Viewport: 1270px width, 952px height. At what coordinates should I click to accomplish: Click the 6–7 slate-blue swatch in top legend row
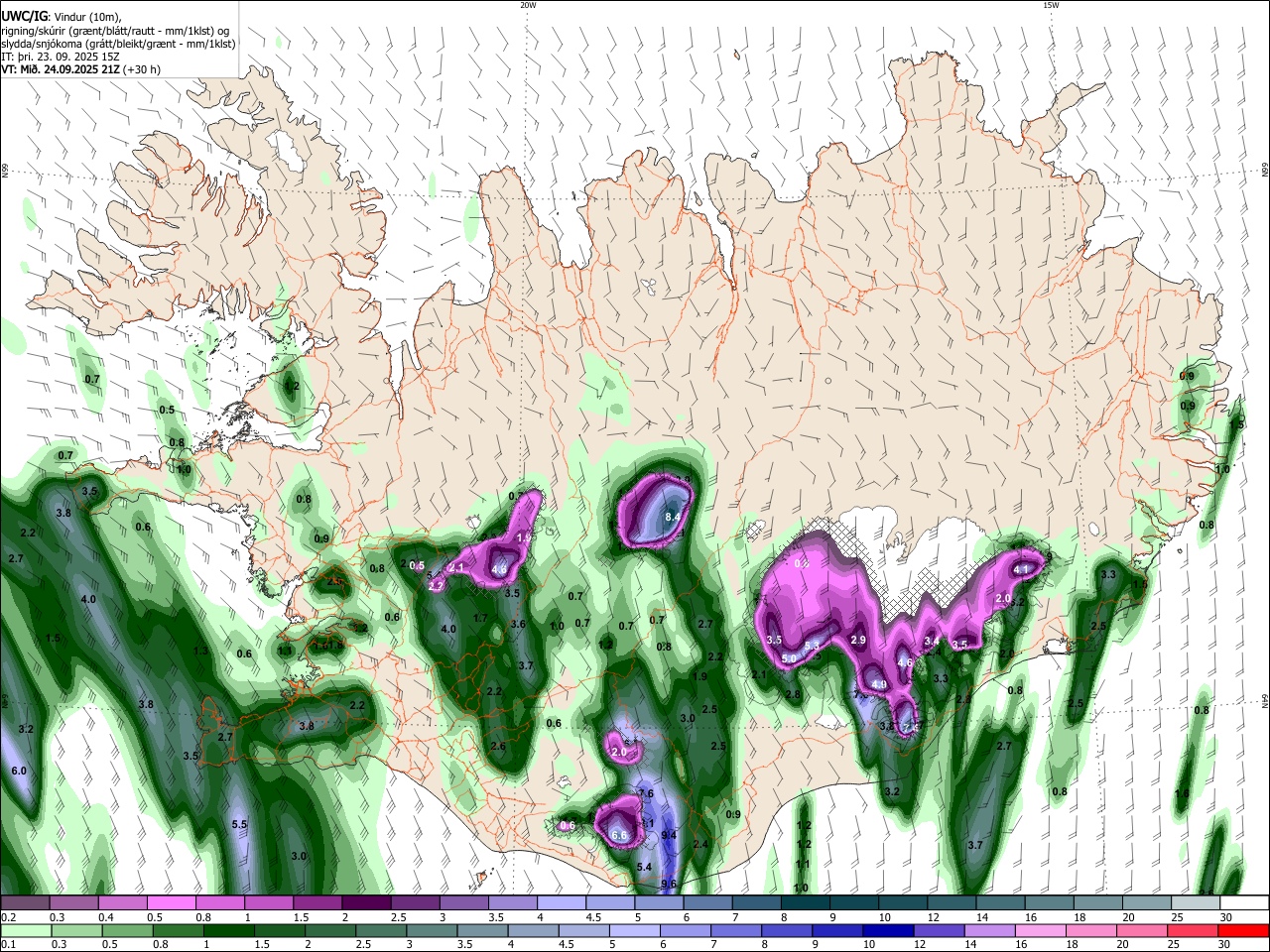(708, 903)
